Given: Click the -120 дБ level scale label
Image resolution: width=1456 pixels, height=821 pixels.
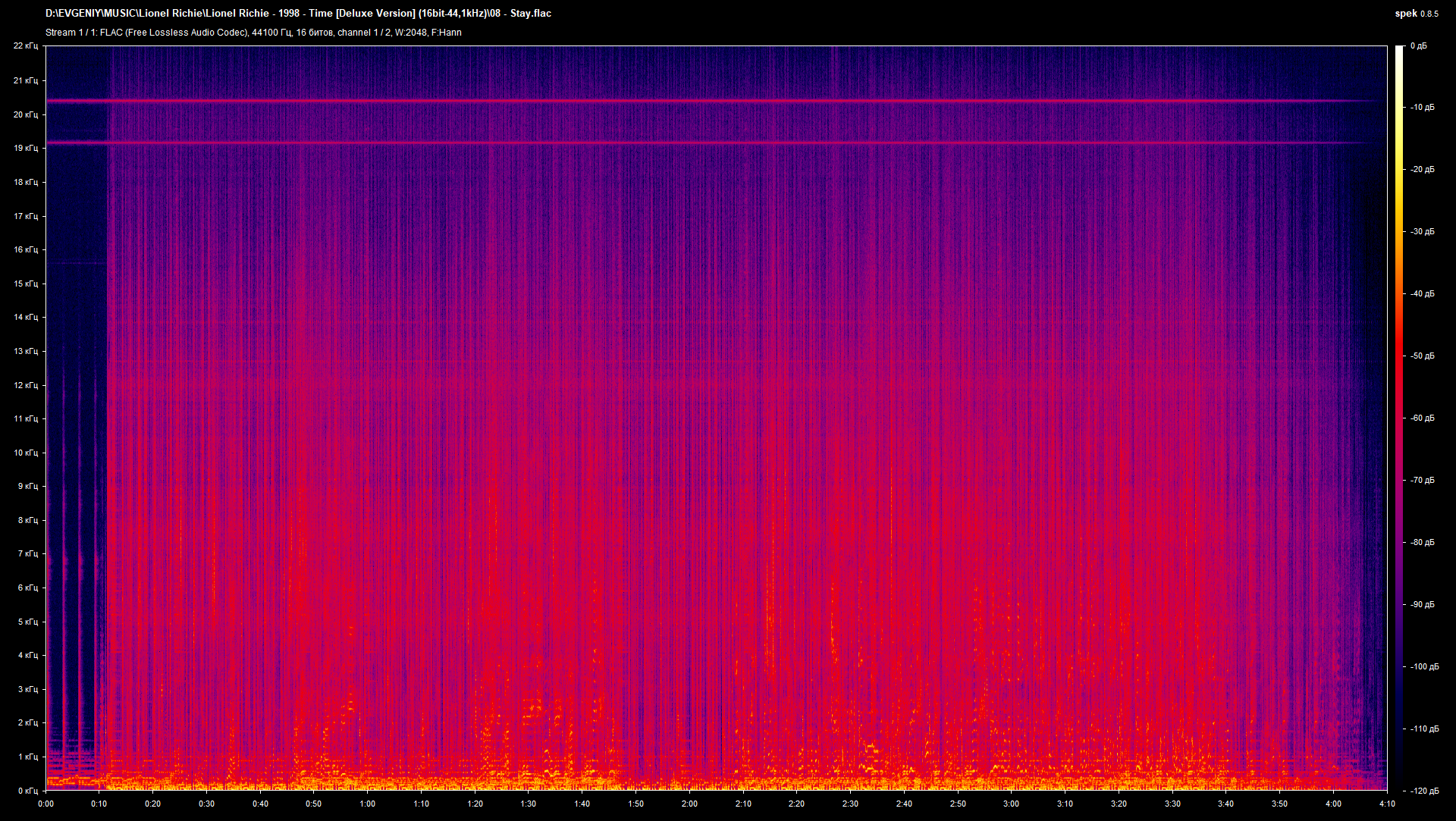Looking at the screenshot, I should (x=1425, y=791).
